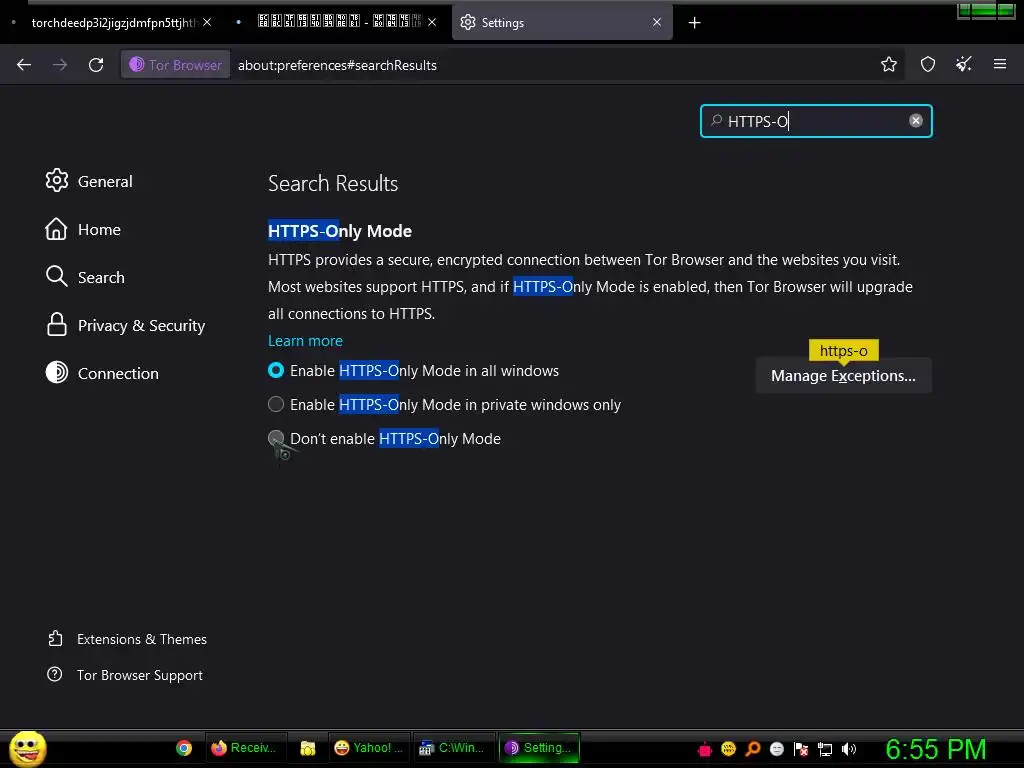Clear the settings search field
This screenshot has width=1024, height=768.
(x=916, y=121)
